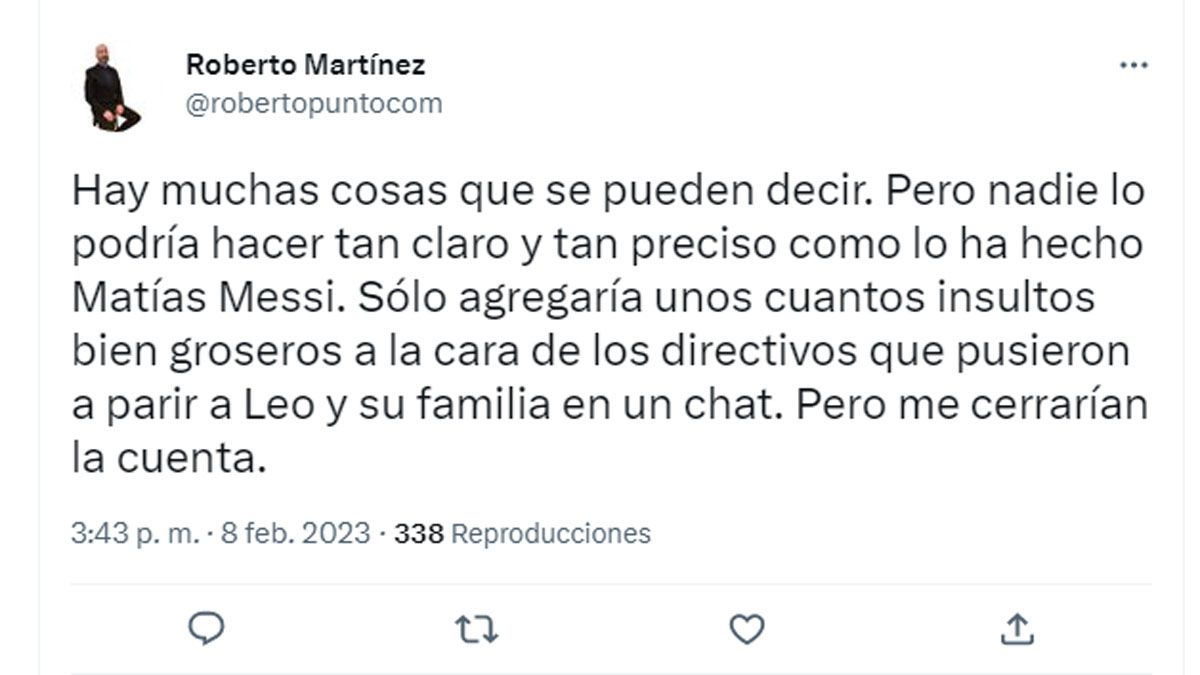Open the three-dot more options menu
The image size is (1200, 675).
[x=1133, y=66]
